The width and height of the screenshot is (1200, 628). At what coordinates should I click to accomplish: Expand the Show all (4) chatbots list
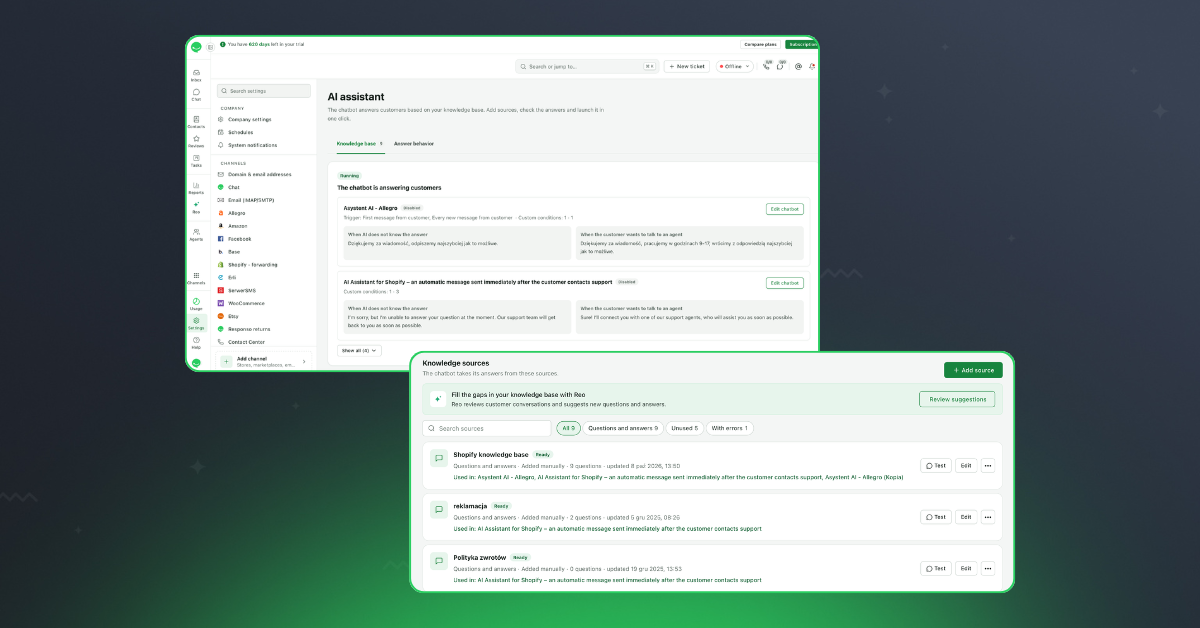pyautogui.click(x=360, y=350)
